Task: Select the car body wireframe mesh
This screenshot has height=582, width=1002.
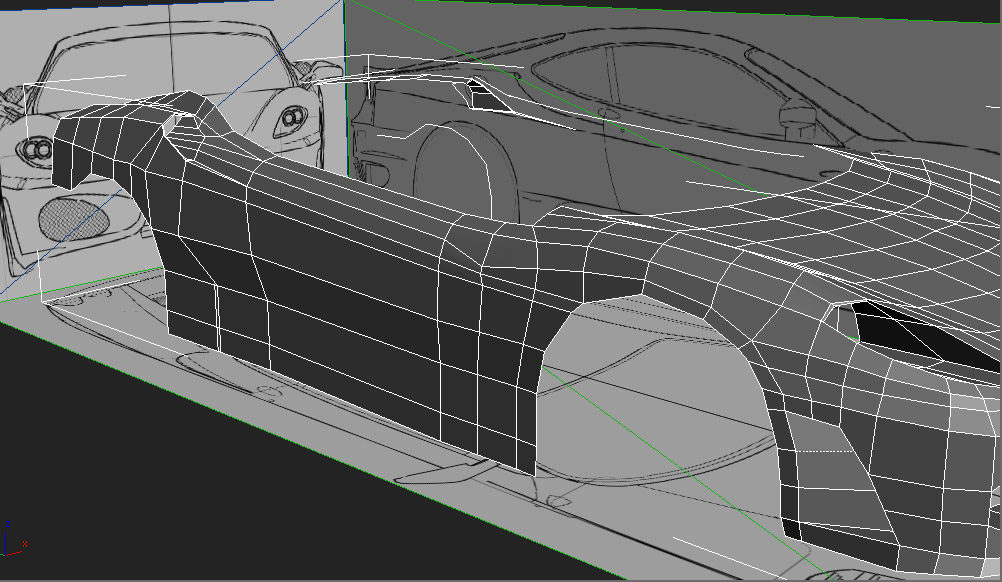Action: (x=350, y=300)
